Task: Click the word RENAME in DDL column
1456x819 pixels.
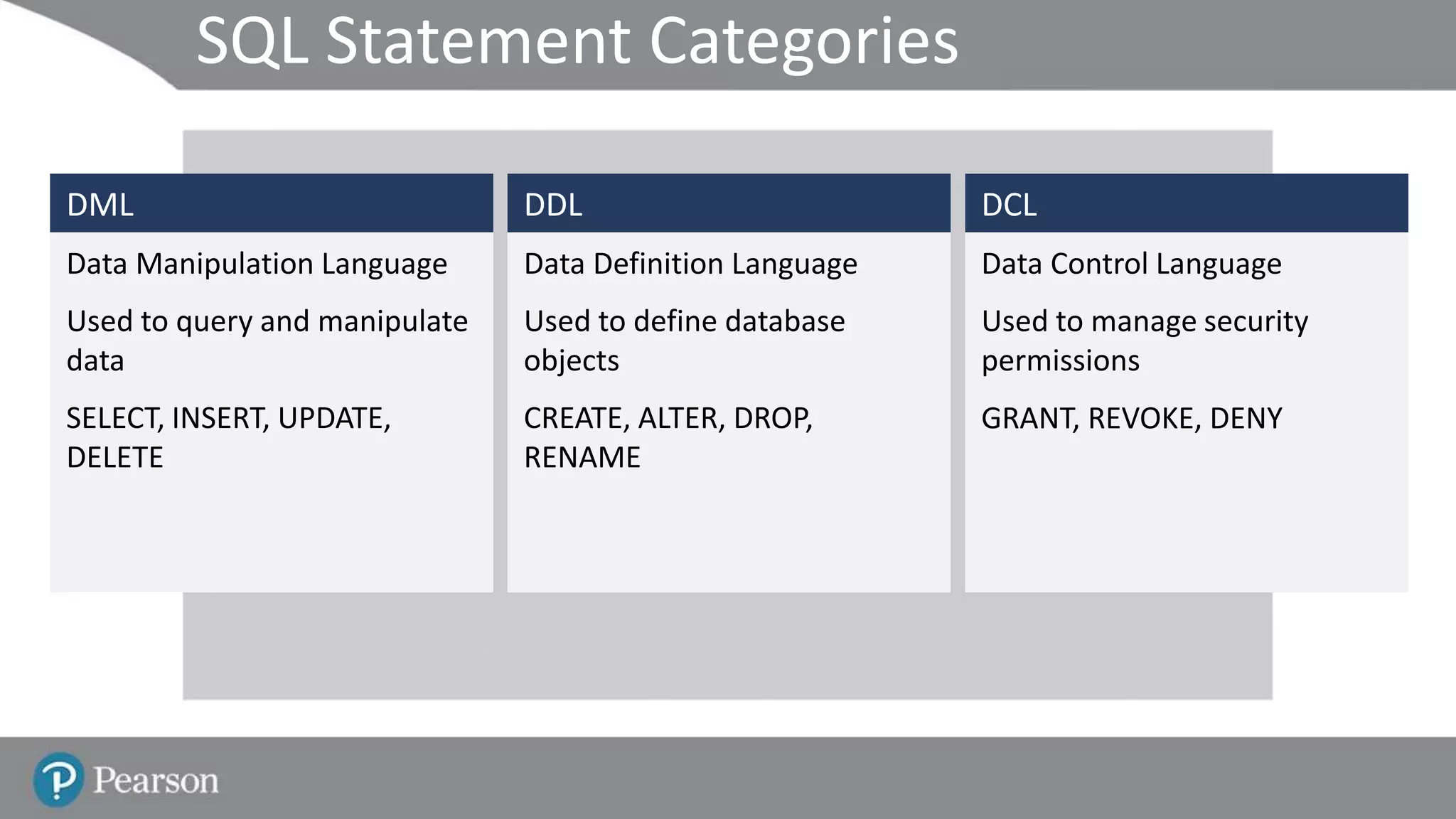Action: click(582, 457)
